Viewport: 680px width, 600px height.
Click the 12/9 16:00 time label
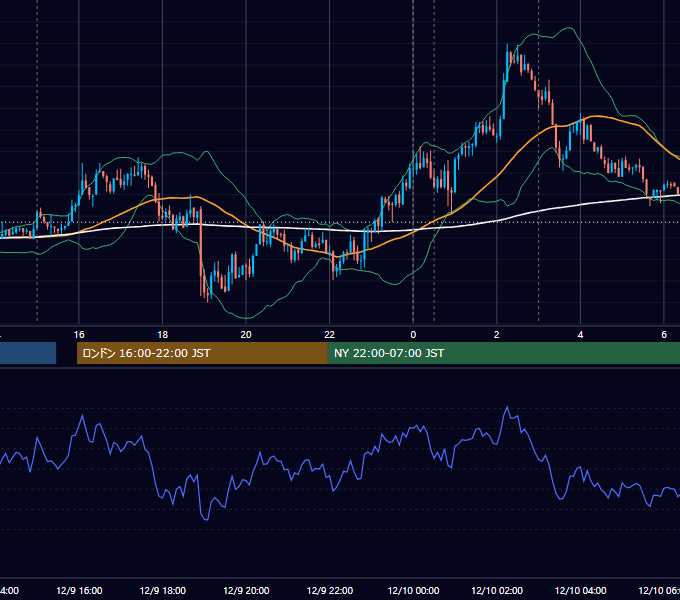pyautogui.click(x=79, y=590)
